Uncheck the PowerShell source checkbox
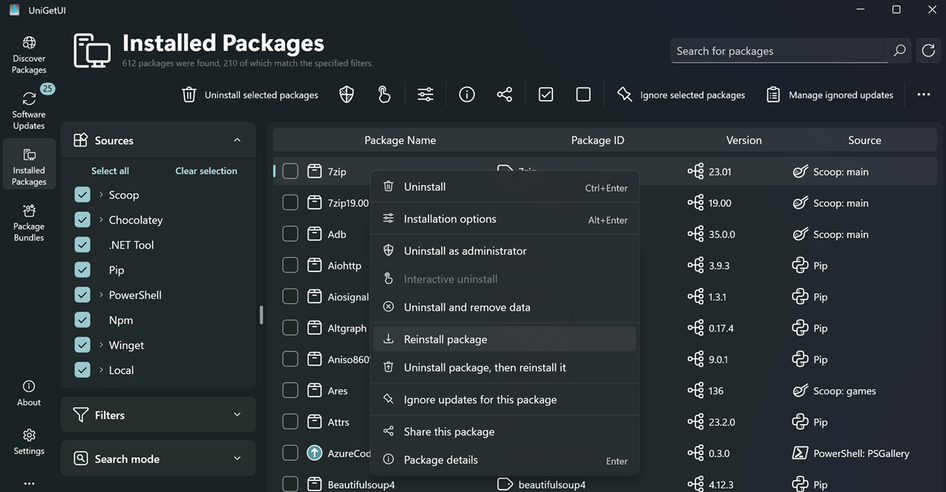 coord(82,295)
